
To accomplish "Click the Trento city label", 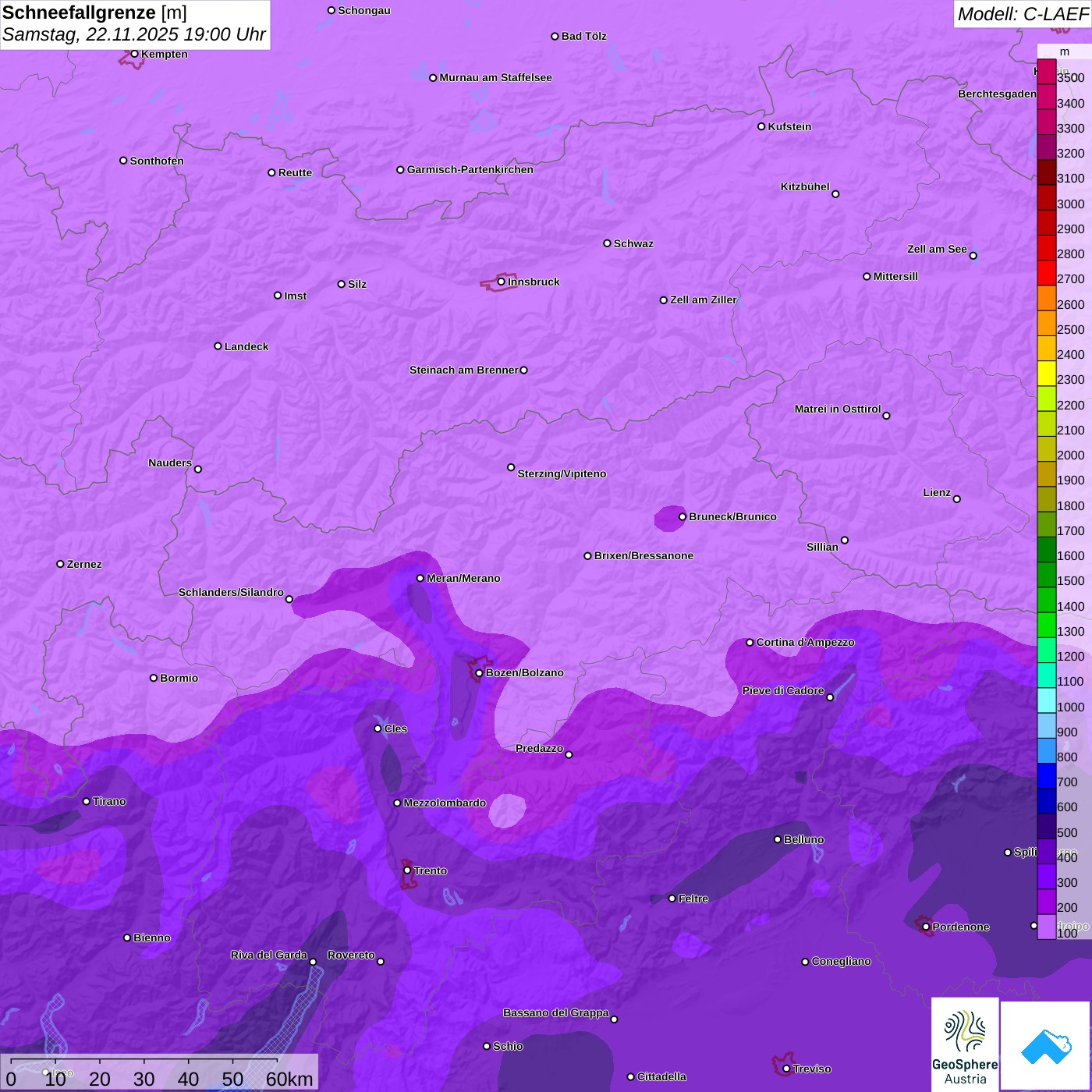I will point(431,870).
